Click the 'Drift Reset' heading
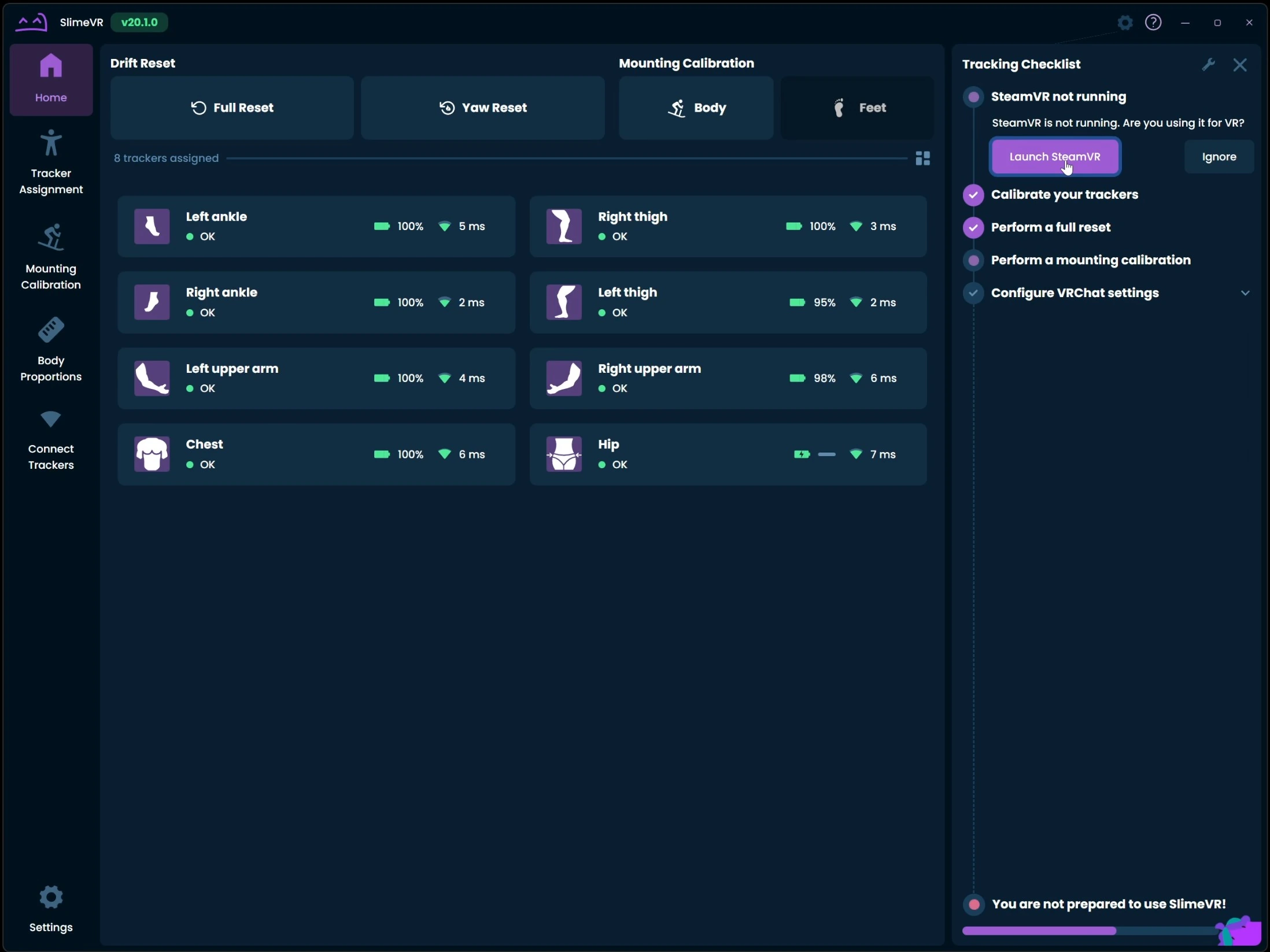1270x952 pixels. [143, 63]
